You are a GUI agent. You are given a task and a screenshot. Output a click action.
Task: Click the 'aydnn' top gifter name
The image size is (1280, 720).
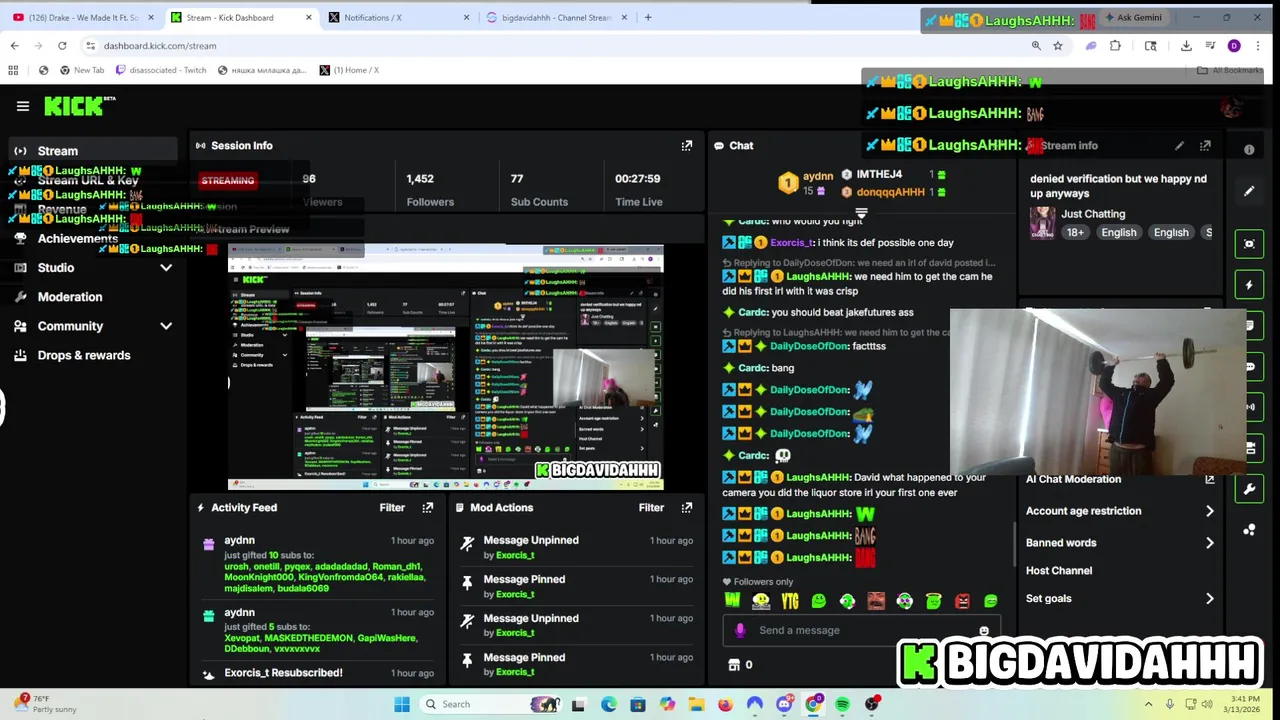817,177
